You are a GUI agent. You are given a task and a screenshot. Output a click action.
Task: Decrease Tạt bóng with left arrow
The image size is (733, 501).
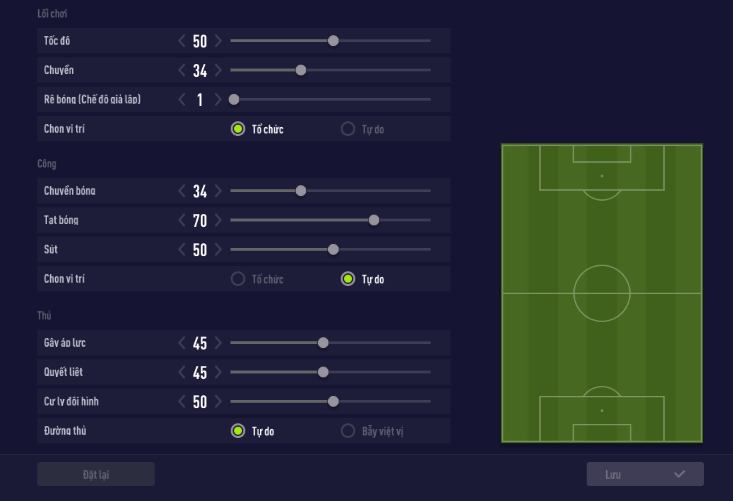pyautogui.click(x=182, y=220)
